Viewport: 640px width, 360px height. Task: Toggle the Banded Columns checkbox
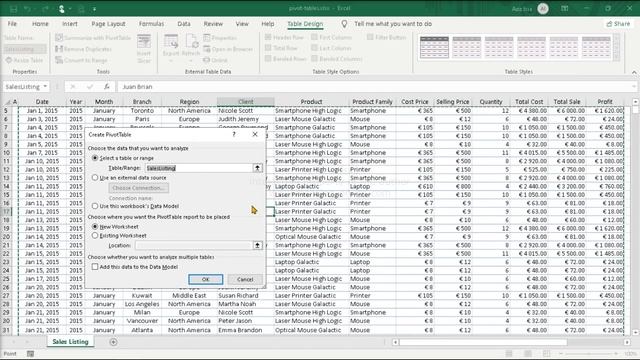(315, 58)
